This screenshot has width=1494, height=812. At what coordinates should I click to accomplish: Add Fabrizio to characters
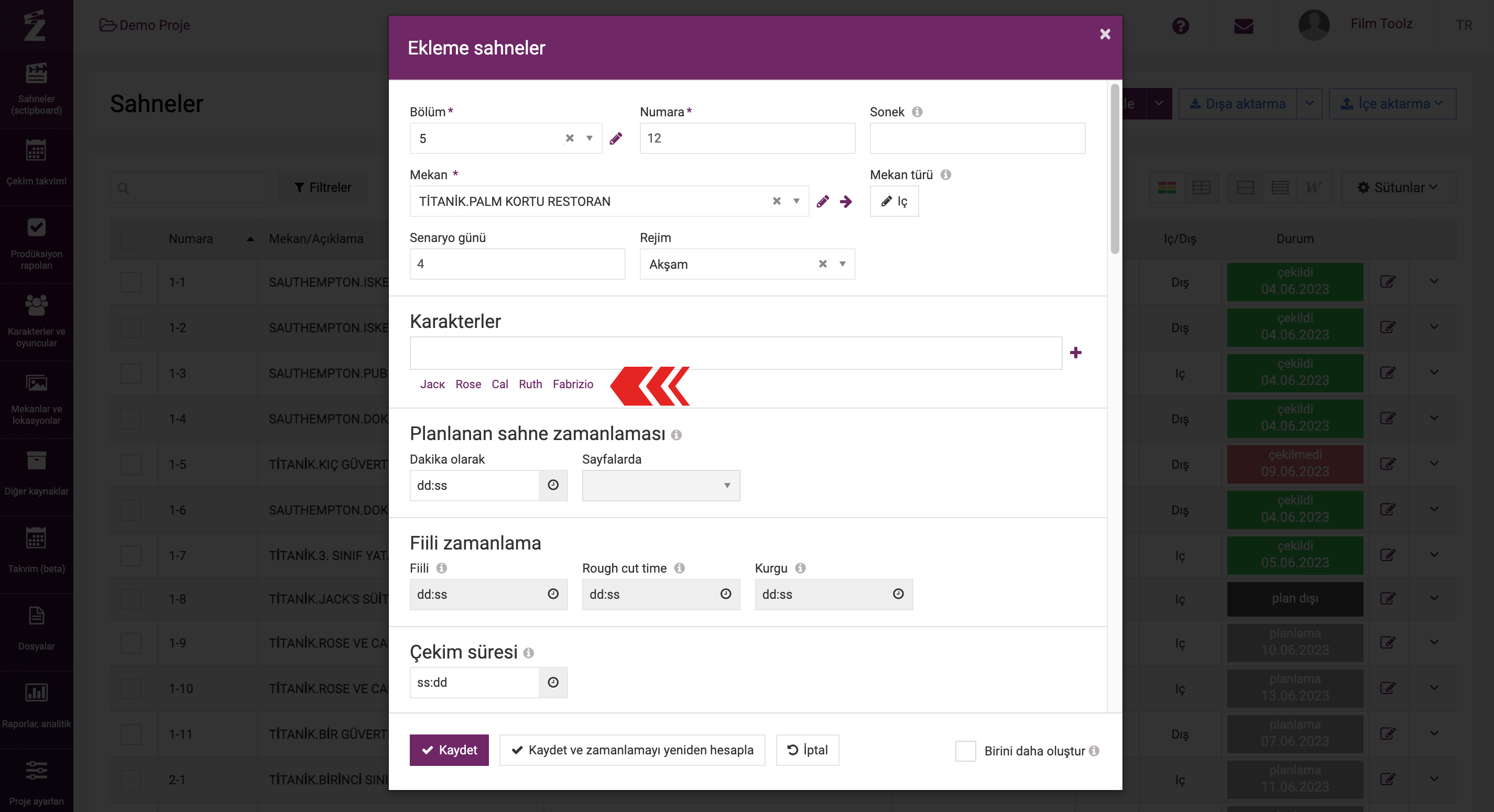tap(572, 384)
